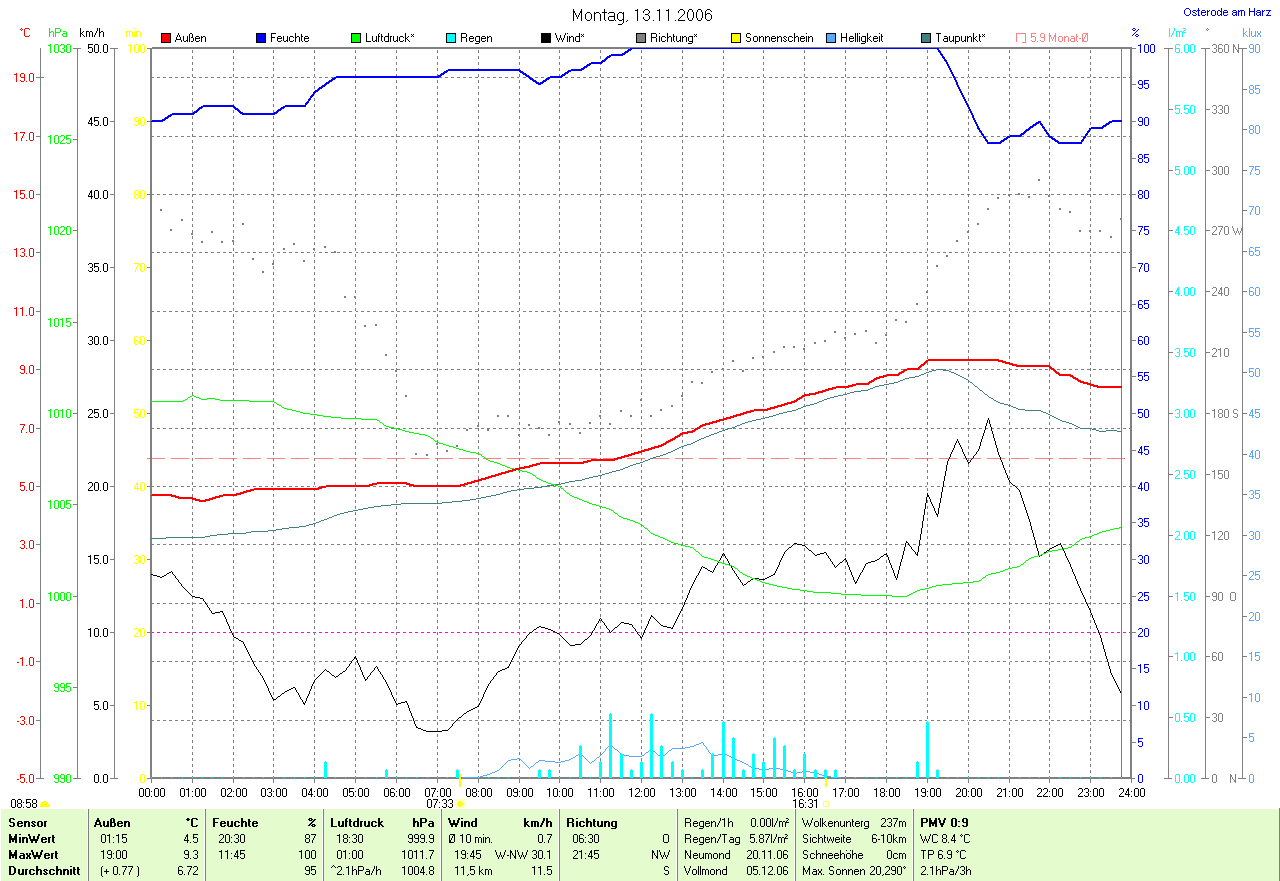Click the black Wind legend square
Viewport: 1280px width, 881px height.
coord(546,38)
